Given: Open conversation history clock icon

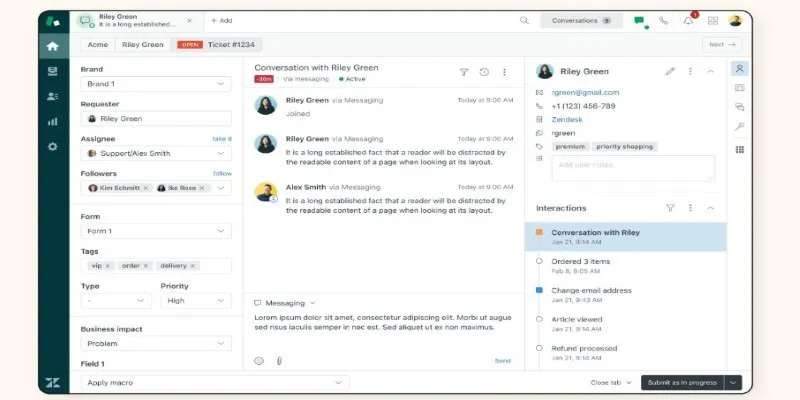Looking at the screenshot, I should 484,72.
